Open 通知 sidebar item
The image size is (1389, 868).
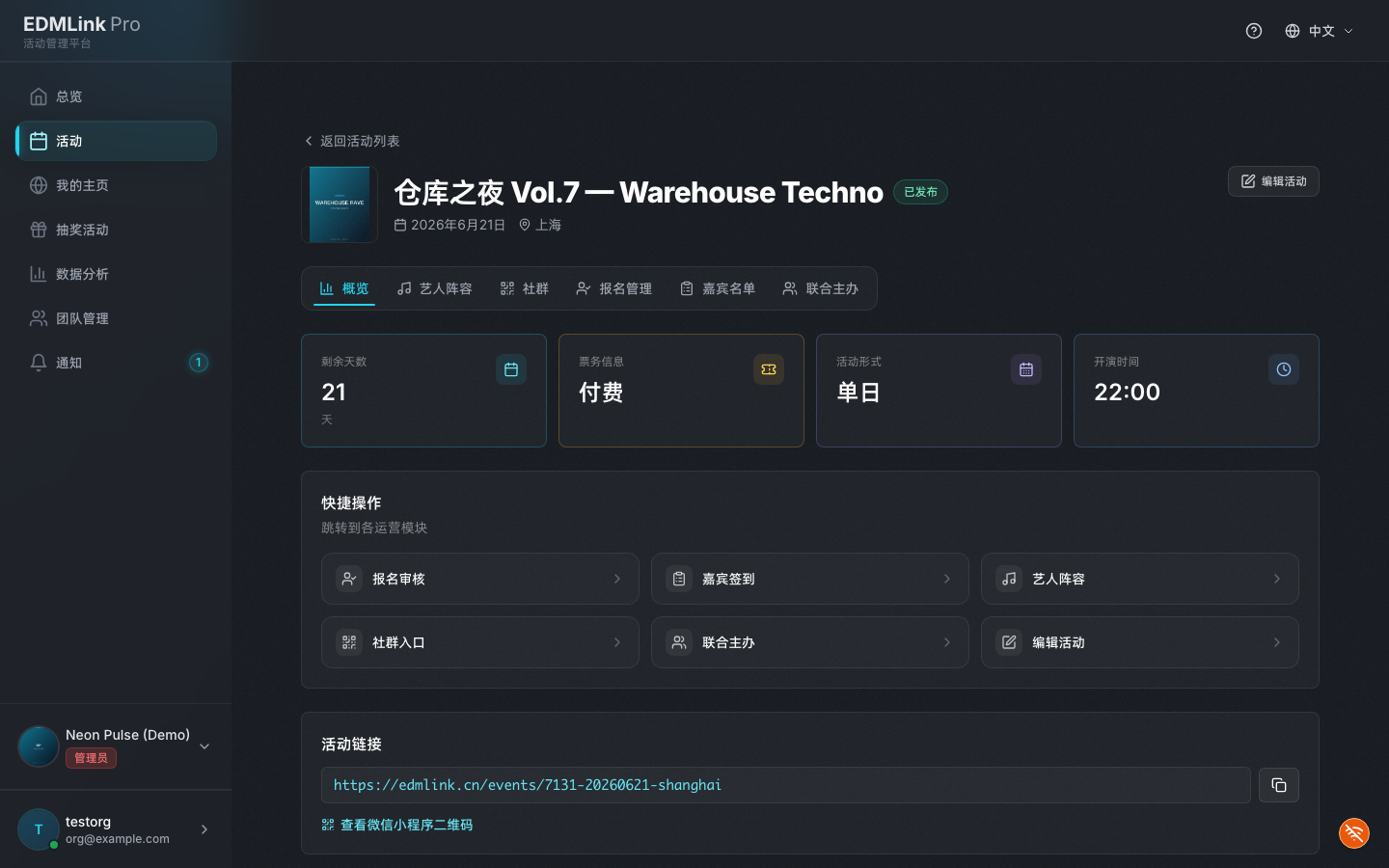116,363
